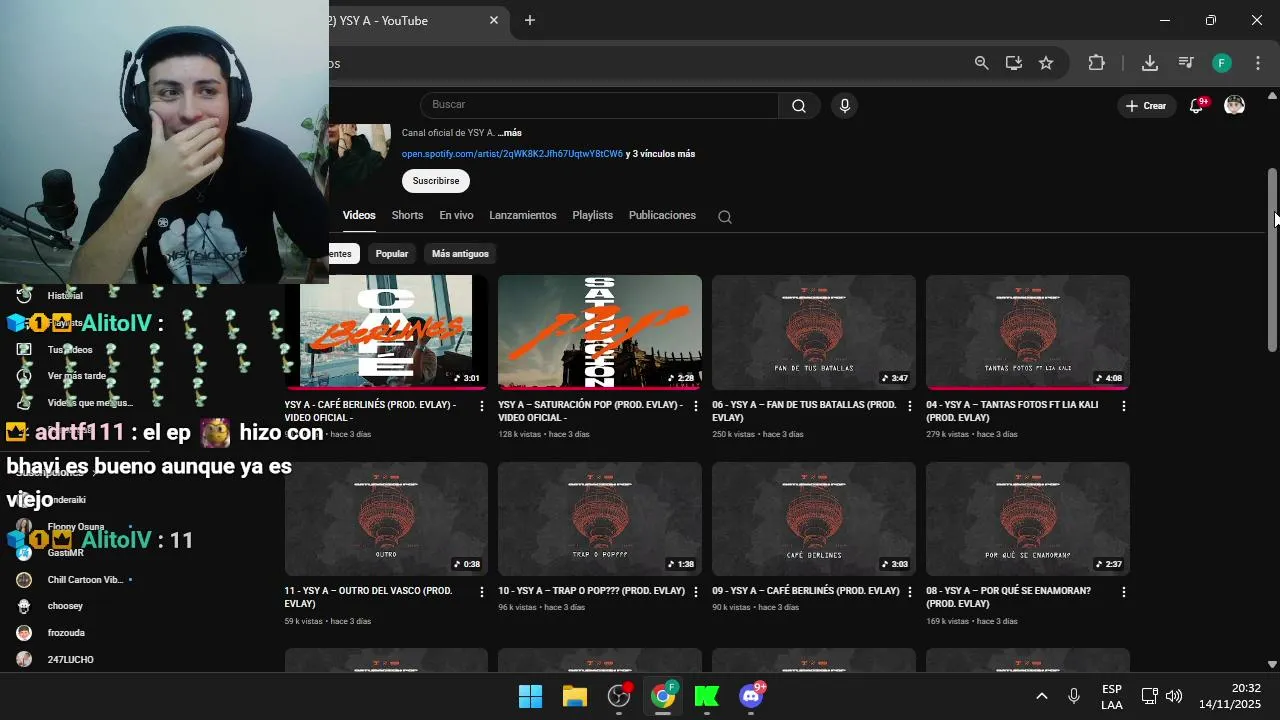
Task: Open Chrome media controls icon
Action: pos(1186,63)
